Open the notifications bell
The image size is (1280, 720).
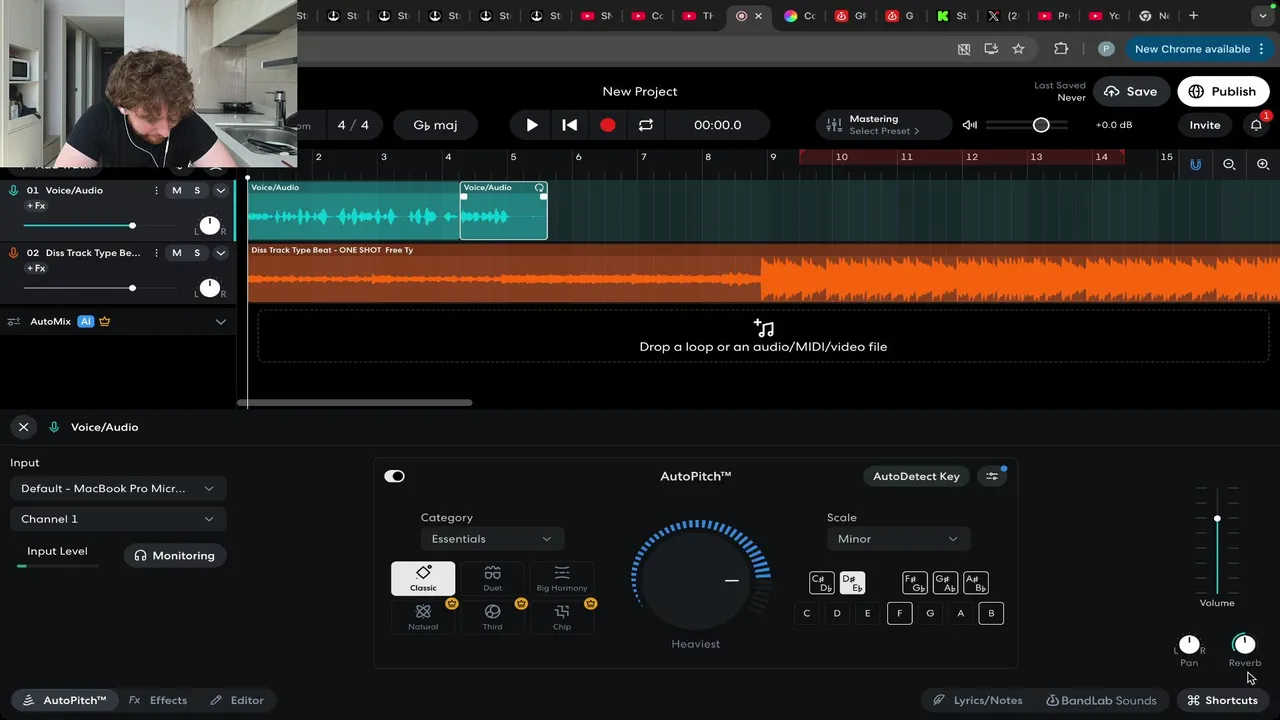coord(1256,125)
